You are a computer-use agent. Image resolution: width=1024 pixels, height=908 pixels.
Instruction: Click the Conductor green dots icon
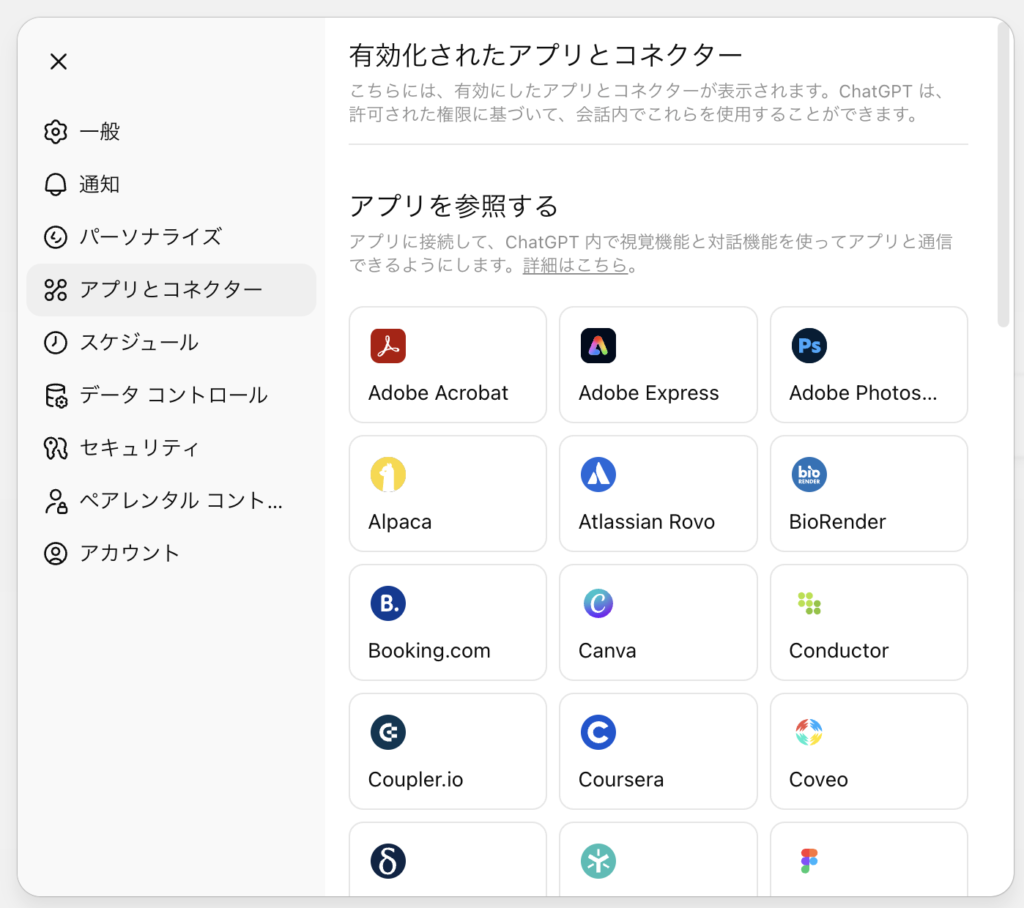809,604
